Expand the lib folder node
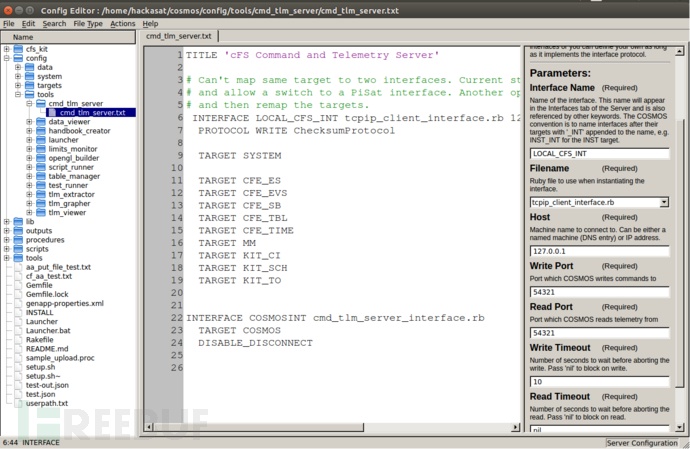This screenshot has width=690, height=449. click(x=6, y=221)
